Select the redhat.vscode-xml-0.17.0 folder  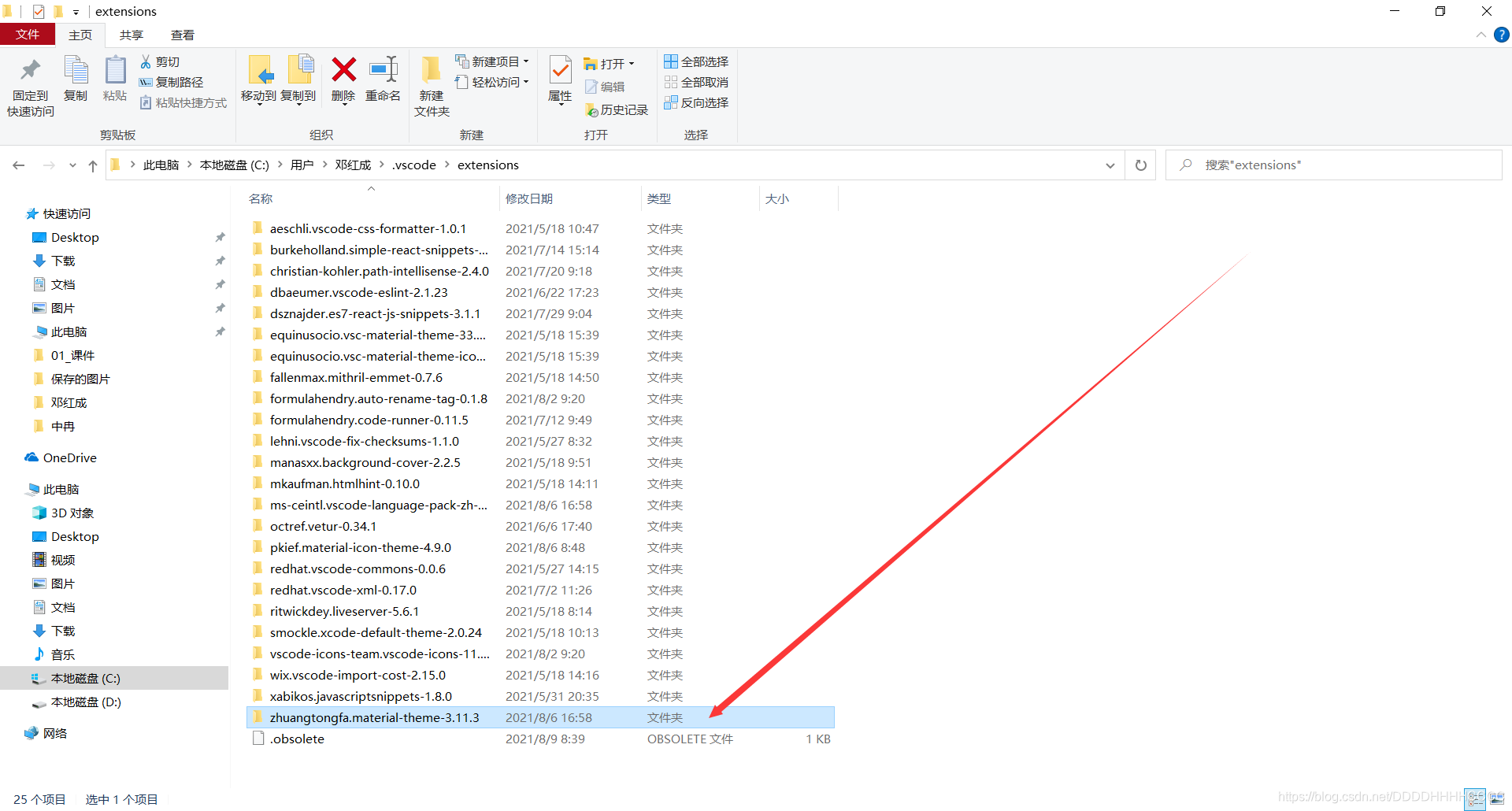[540, 590]
